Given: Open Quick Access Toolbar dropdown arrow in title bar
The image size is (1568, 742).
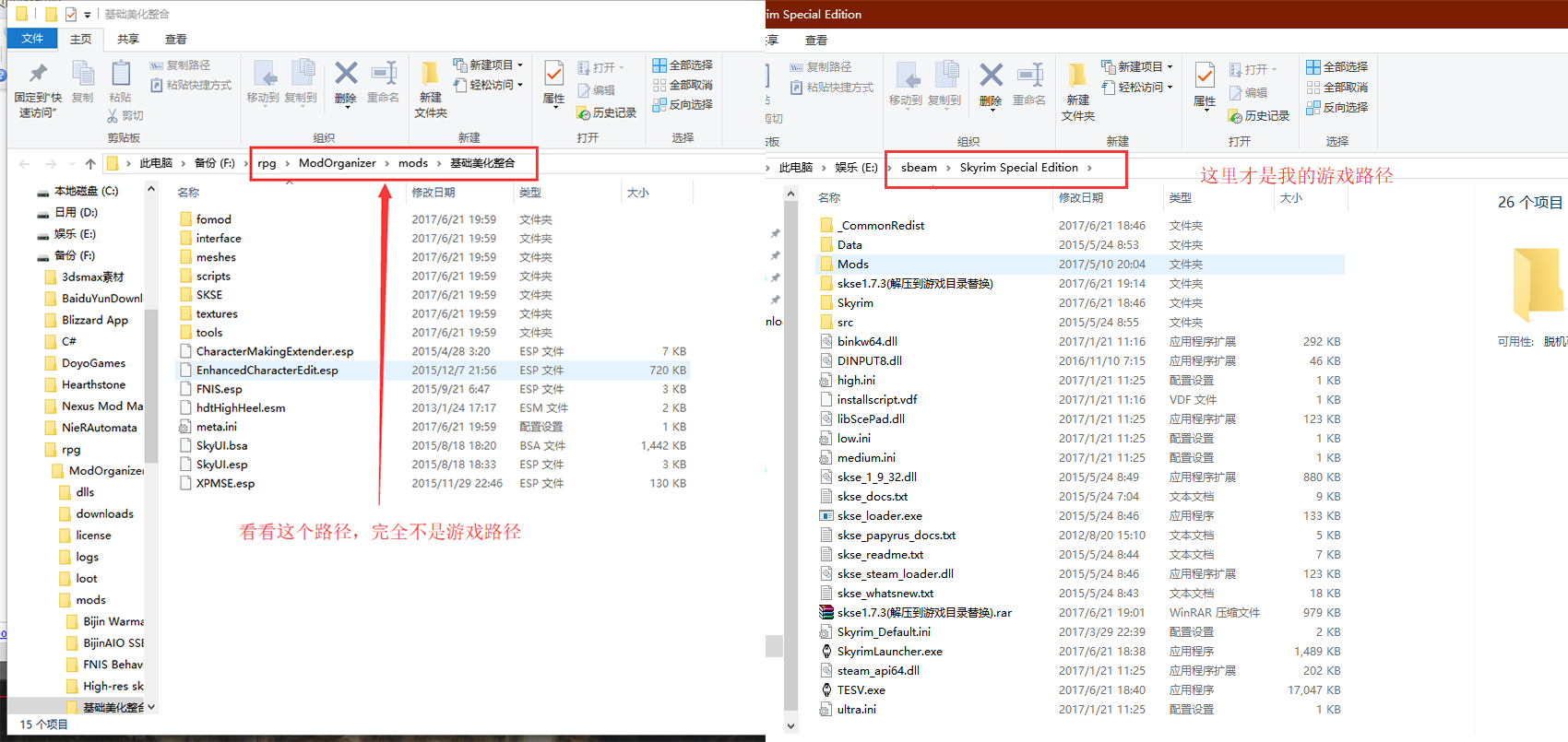Looking at the screenshot, I should (x=88, y=15).
